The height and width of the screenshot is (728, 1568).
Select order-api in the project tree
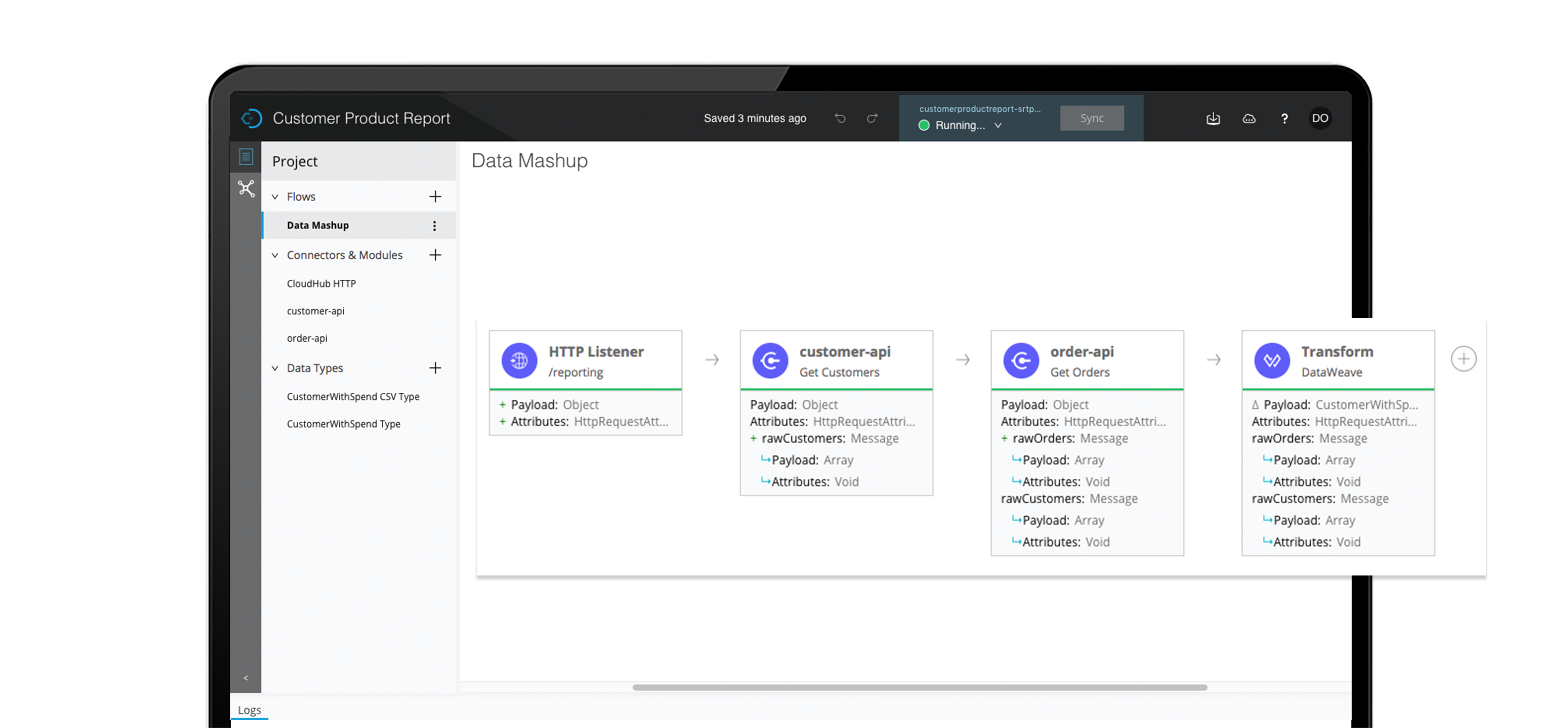coord(307,338)
